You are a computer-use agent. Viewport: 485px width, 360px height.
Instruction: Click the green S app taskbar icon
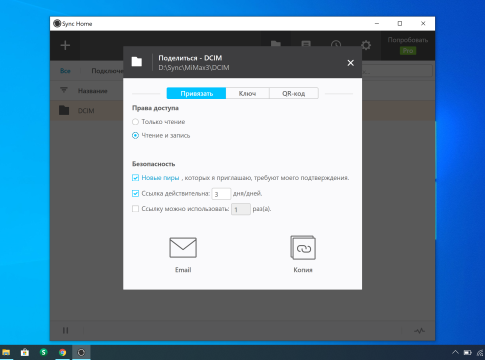pyautogui.click(x=43, y=352)
